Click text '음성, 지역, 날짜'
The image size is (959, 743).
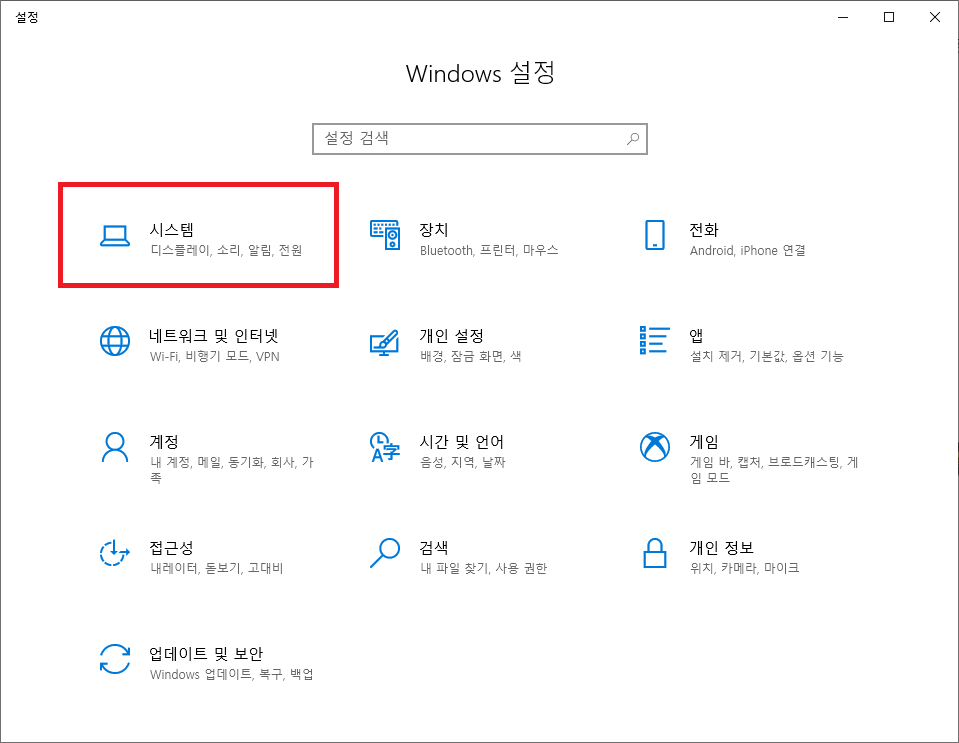pyautogui.click(x=462, y=462)
